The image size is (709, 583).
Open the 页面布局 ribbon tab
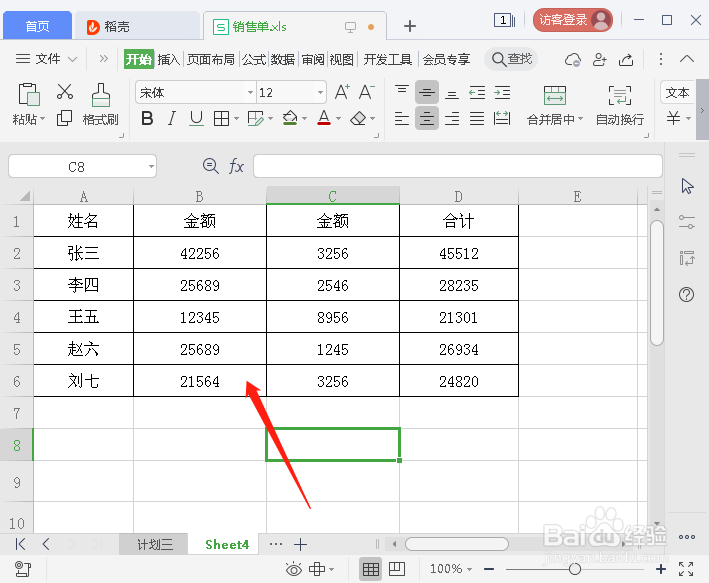(211, 59)
